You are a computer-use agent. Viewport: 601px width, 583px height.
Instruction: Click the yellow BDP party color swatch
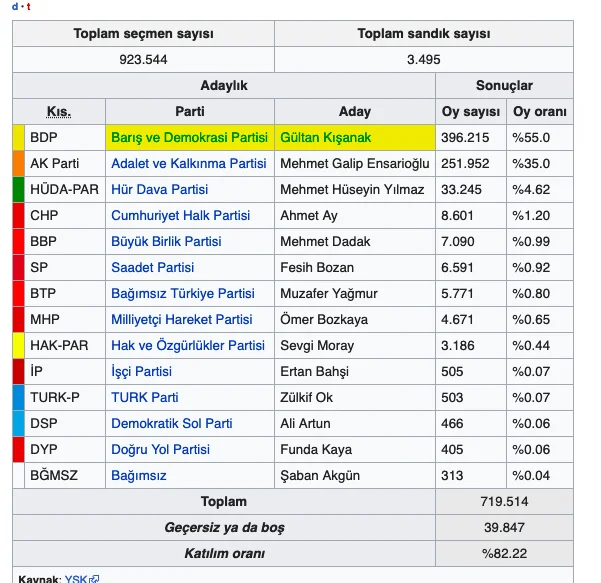pyautogui.click(x=18, y=138)
